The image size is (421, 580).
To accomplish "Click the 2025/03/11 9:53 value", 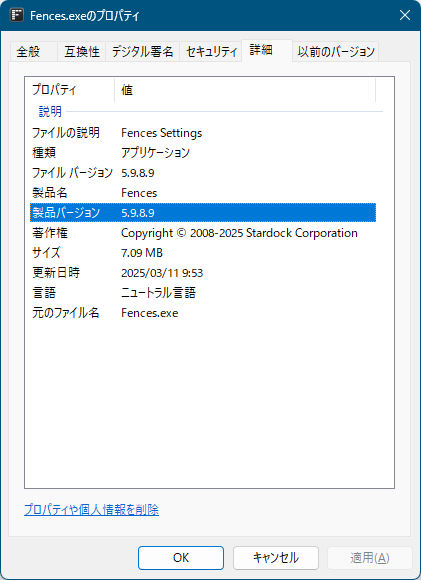I will pyautogui.click(x=162, y=273).
